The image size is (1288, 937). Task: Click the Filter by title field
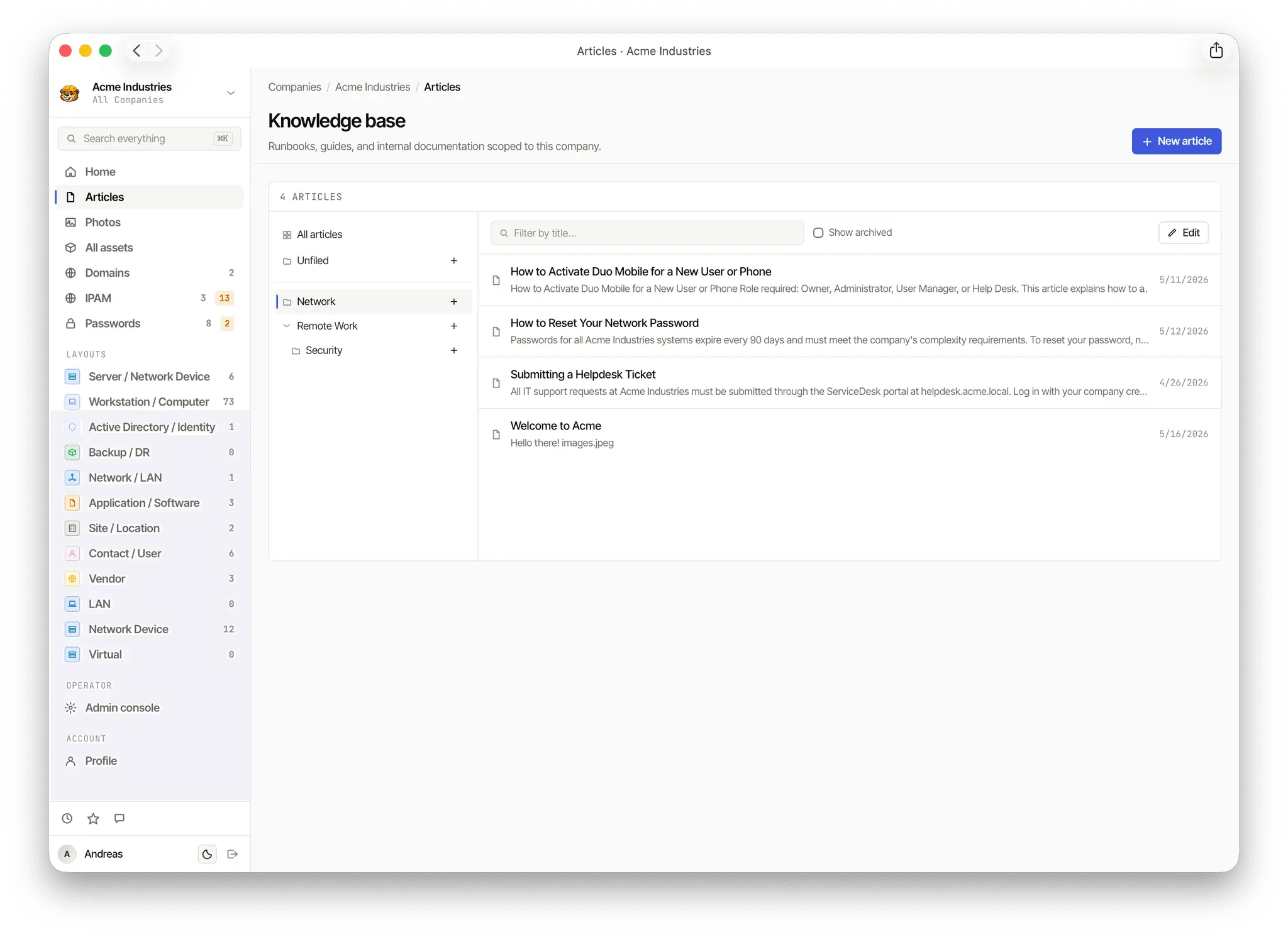coord(647,233)
